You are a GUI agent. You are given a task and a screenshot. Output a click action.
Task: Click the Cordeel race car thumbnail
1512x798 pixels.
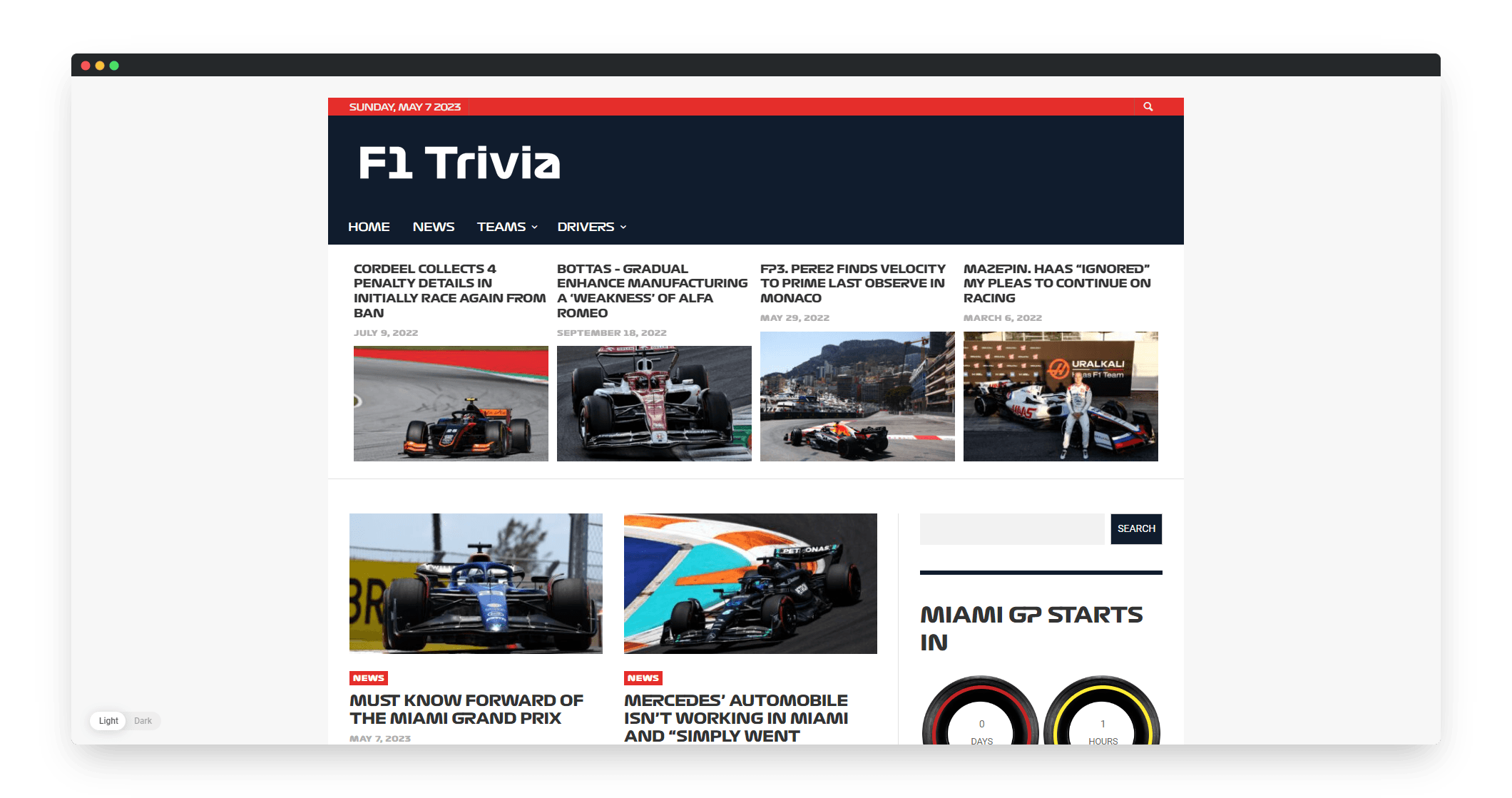(x=451, y=404)
